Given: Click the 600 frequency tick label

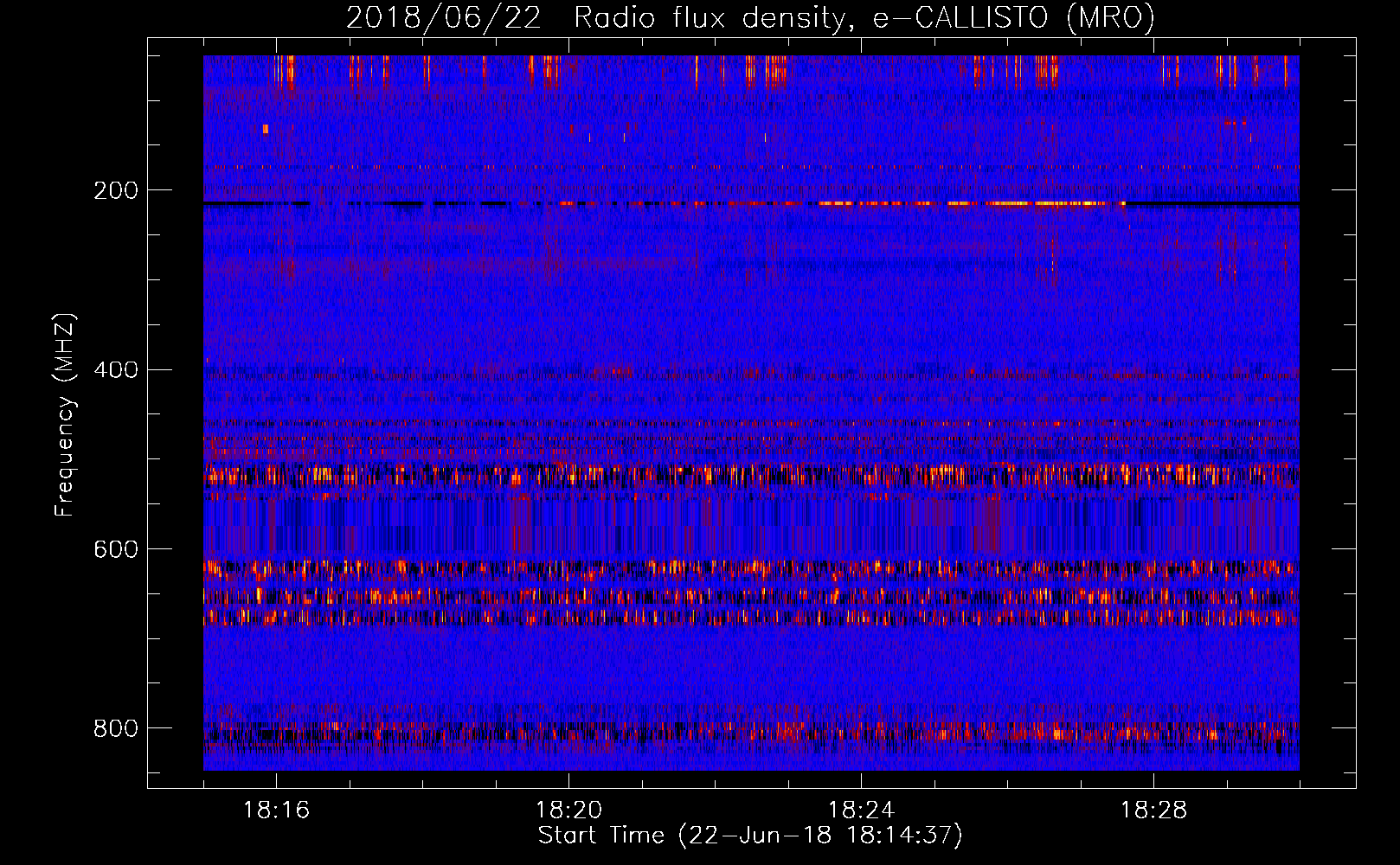Looking at the screenshot, I should click(x=116, y=549).
